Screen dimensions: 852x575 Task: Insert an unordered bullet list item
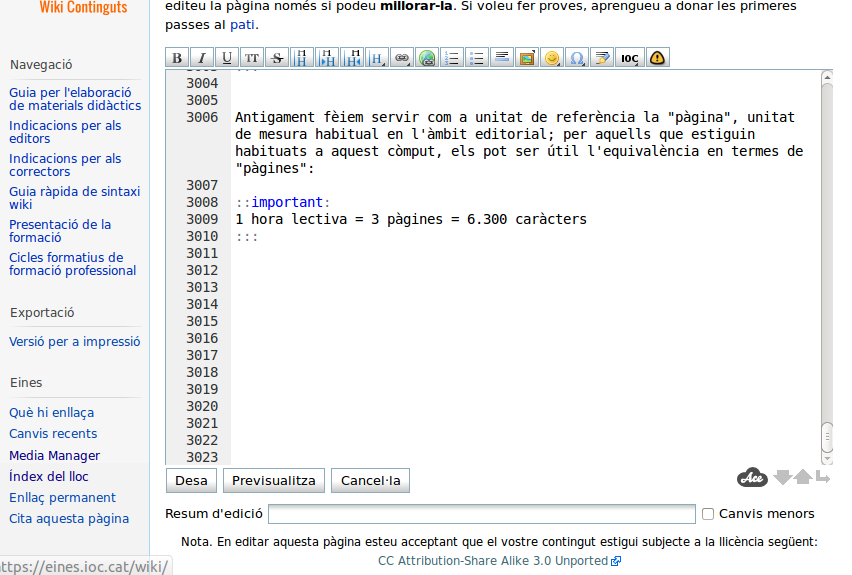click(477, 58)
